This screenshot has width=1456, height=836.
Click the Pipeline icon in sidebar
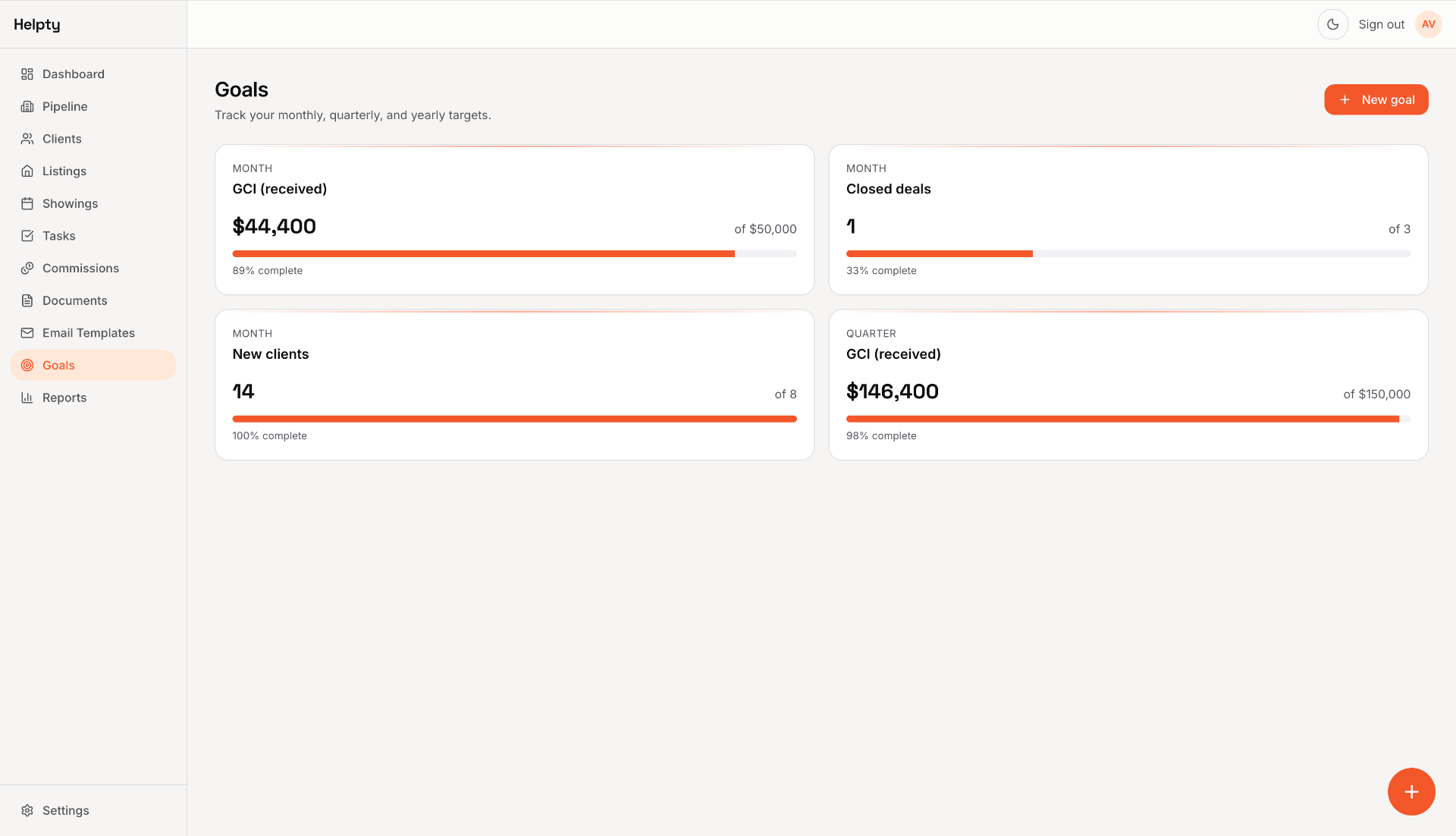point(27,107)
